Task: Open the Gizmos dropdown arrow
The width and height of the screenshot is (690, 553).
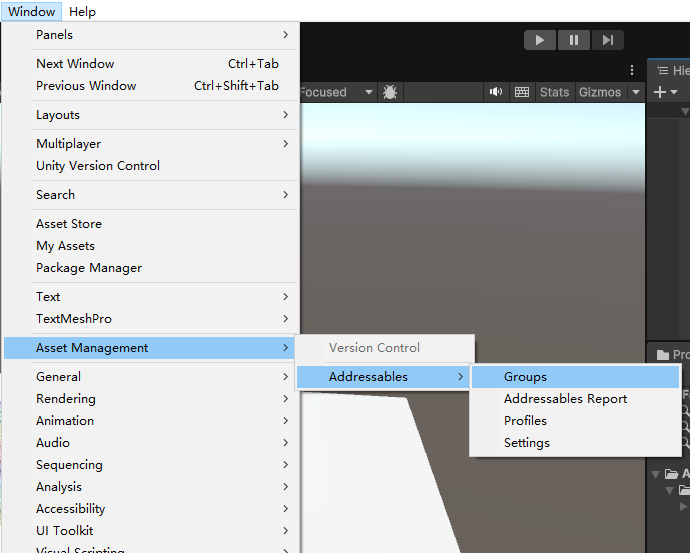Action: click(636, 92)
